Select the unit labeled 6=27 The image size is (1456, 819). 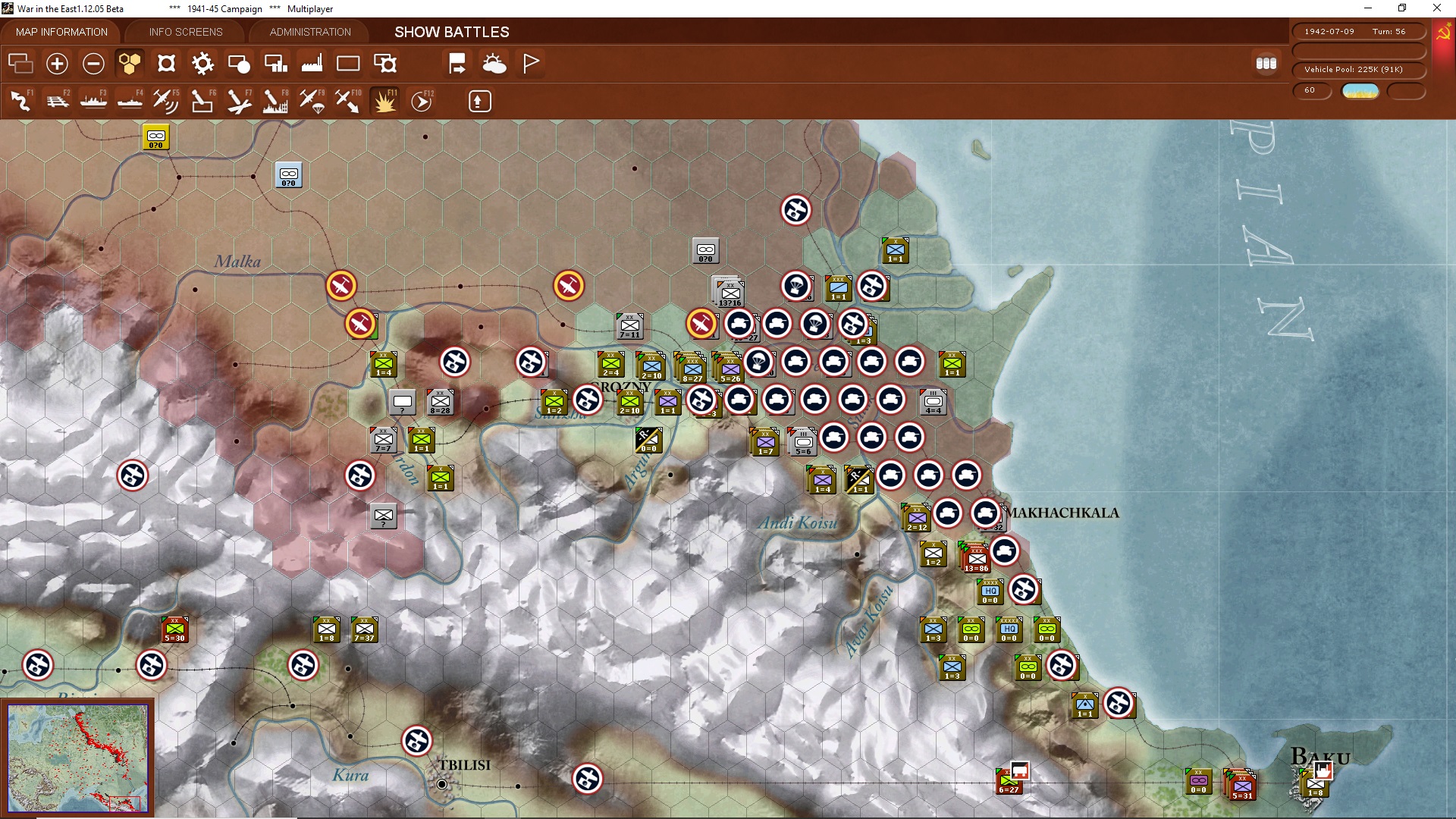[x=1009, y=781]
